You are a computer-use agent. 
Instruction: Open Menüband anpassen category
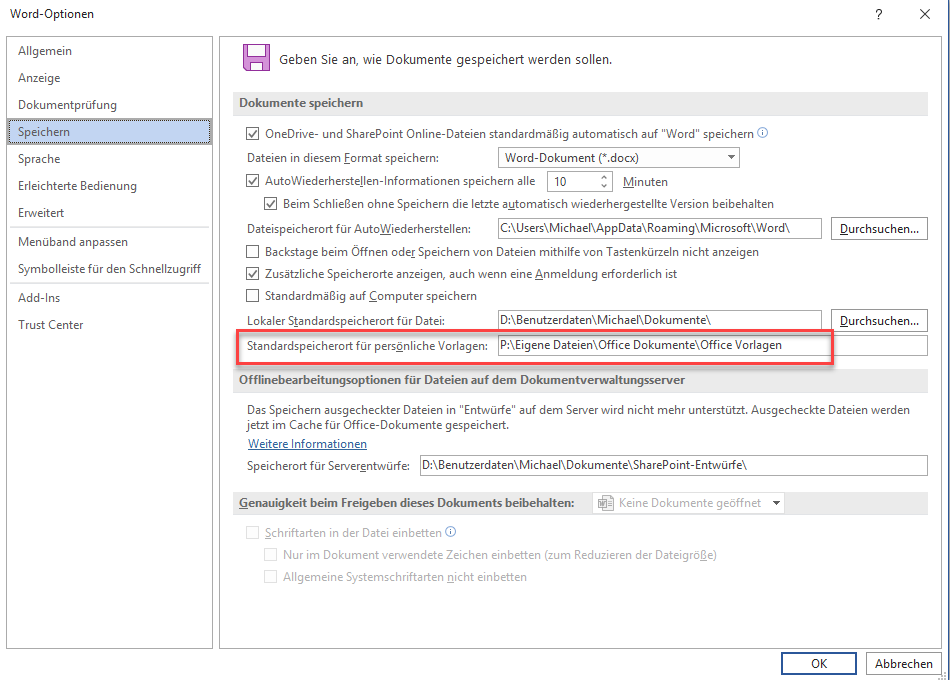[110, 242]
